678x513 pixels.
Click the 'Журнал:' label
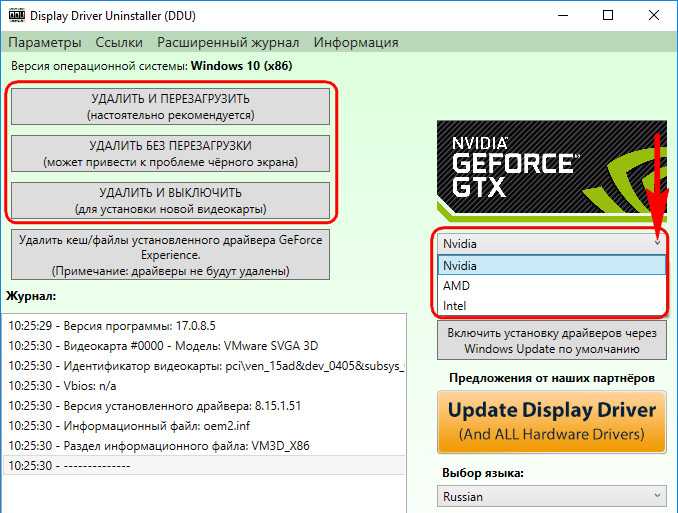point(31,296)
